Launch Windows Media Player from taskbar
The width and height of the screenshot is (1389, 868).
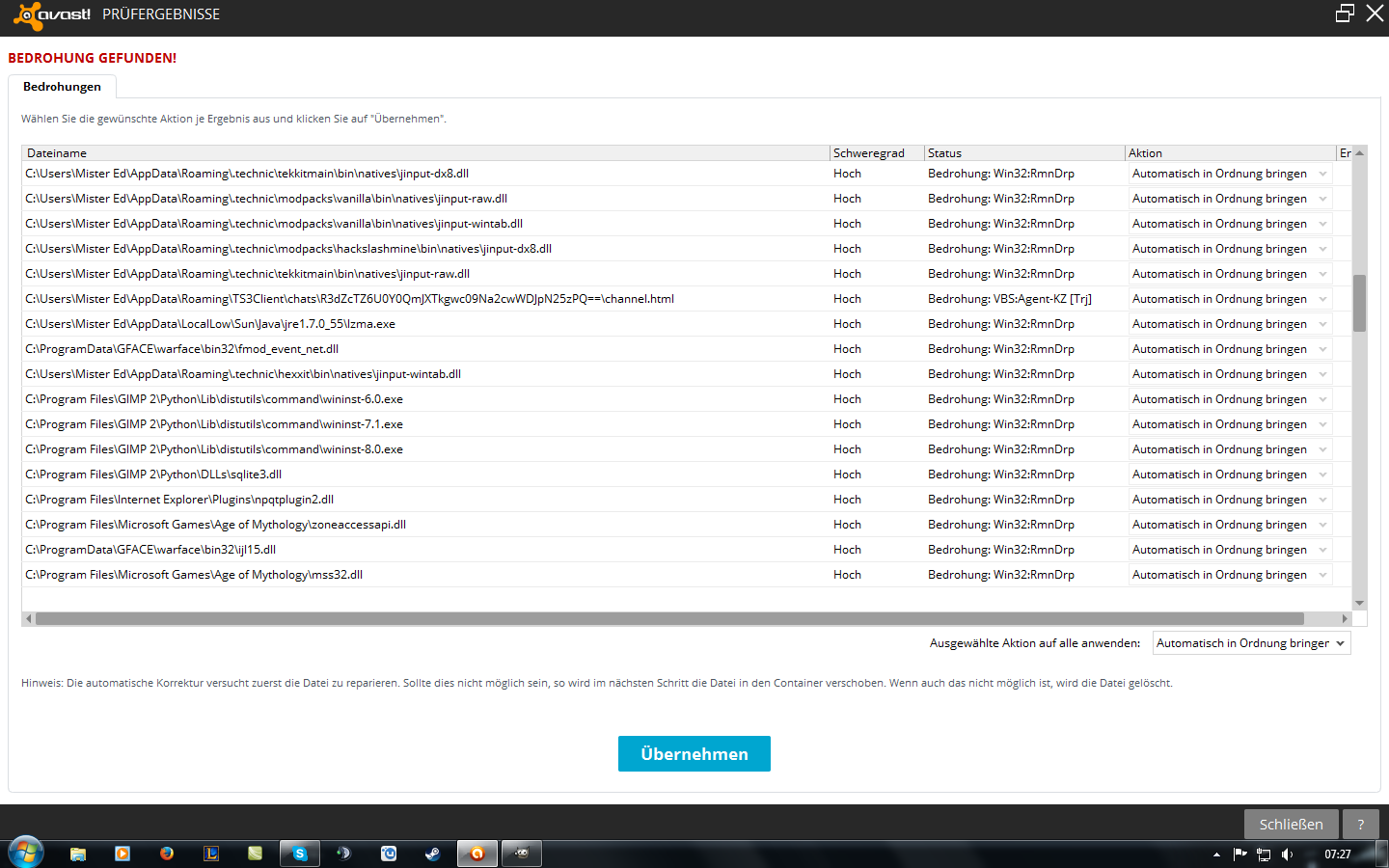pos(123,854)
